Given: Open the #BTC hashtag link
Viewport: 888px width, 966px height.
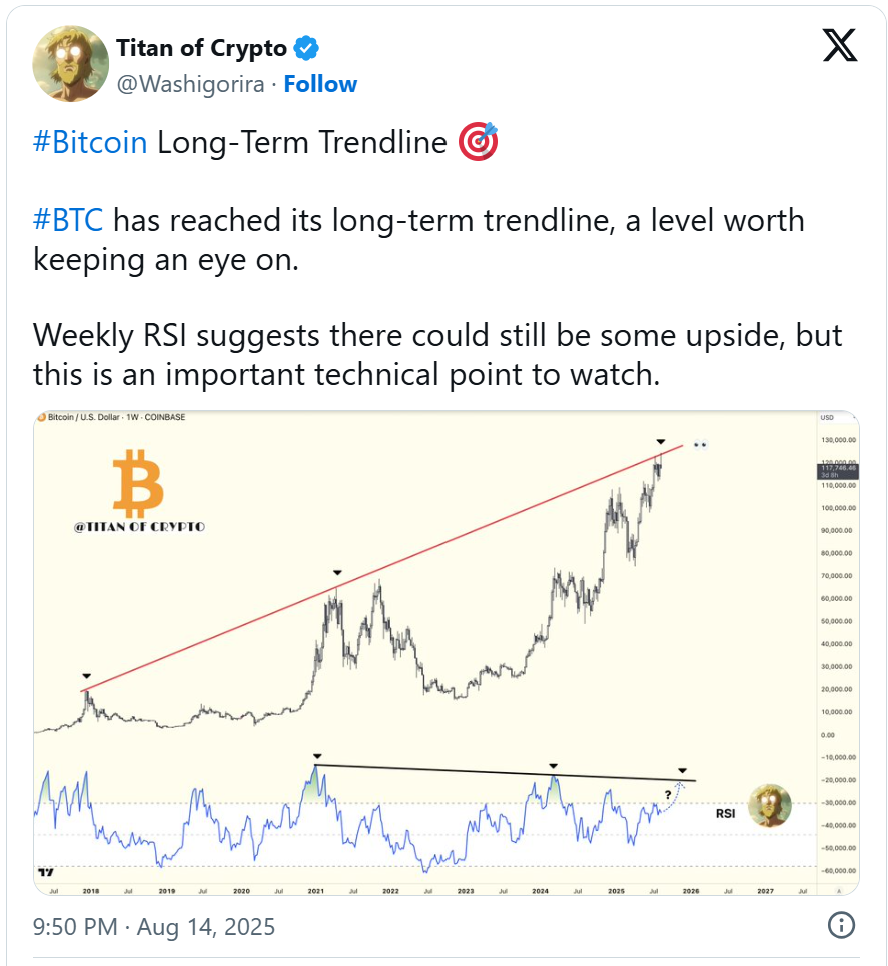Looking at the screenshot, I should point(68,221).
